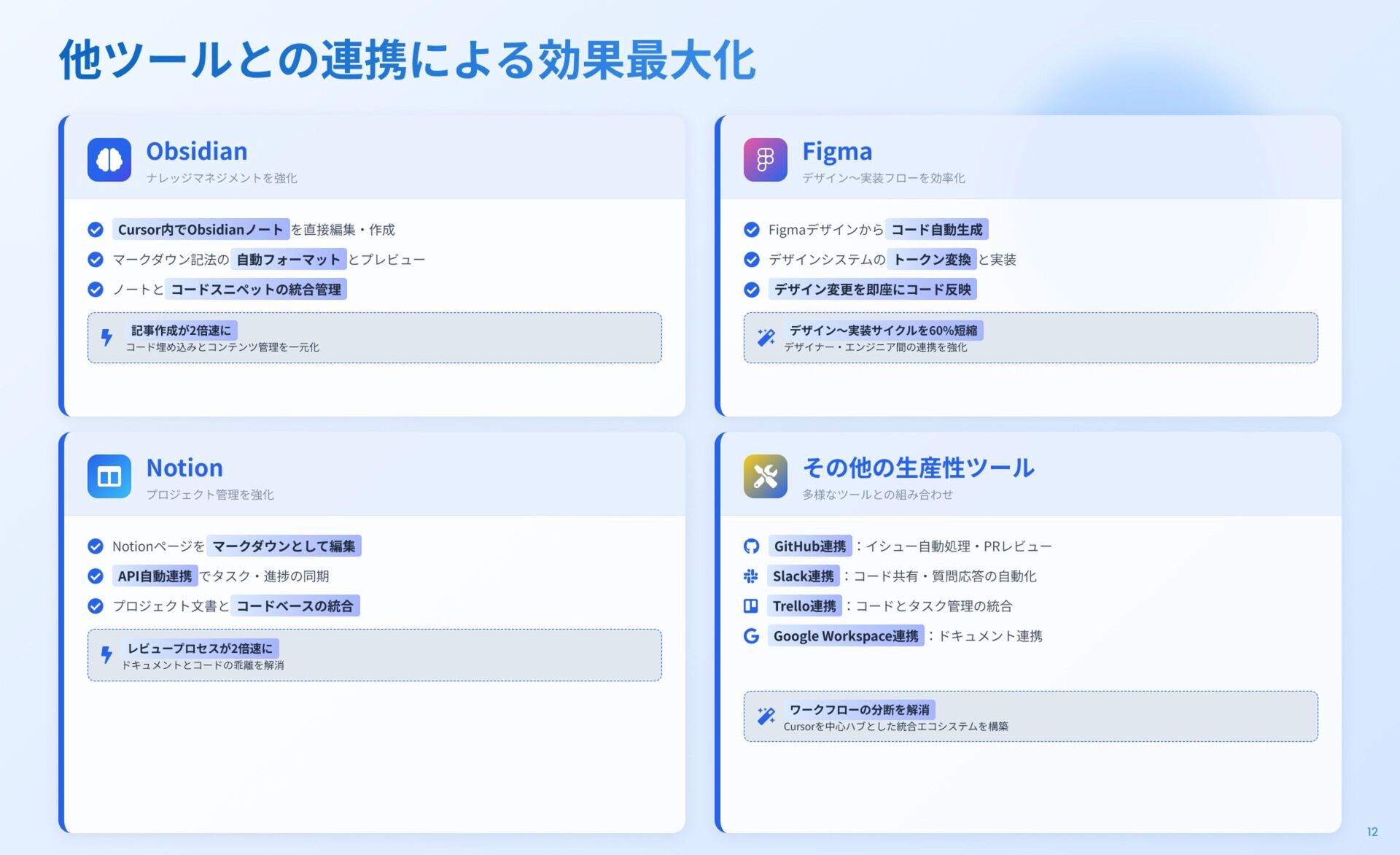
Task: Click callout title 記事作成が2倍速に
Action: [181, 330]
